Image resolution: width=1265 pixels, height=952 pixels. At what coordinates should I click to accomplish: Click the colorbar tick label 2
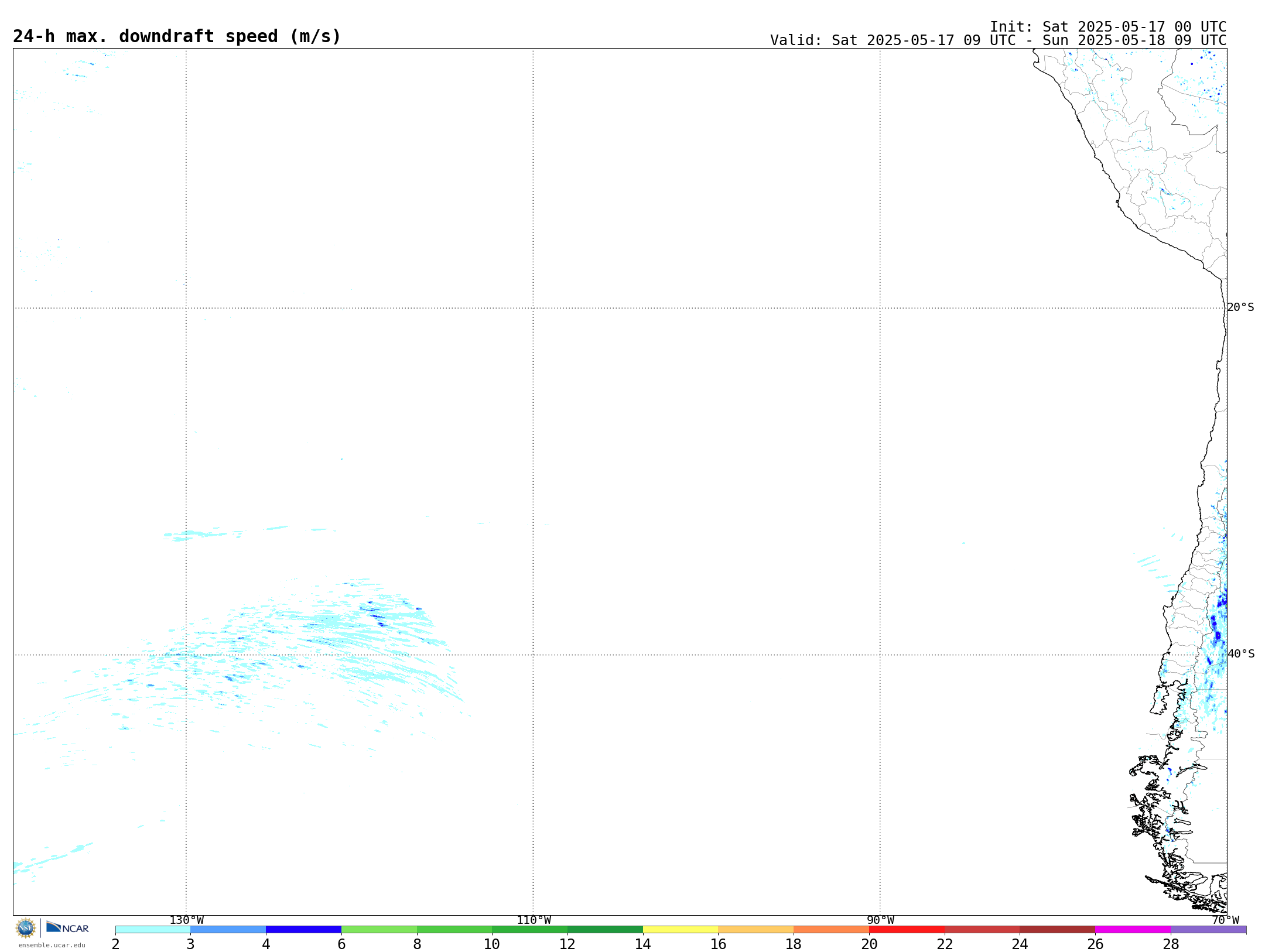115,944
